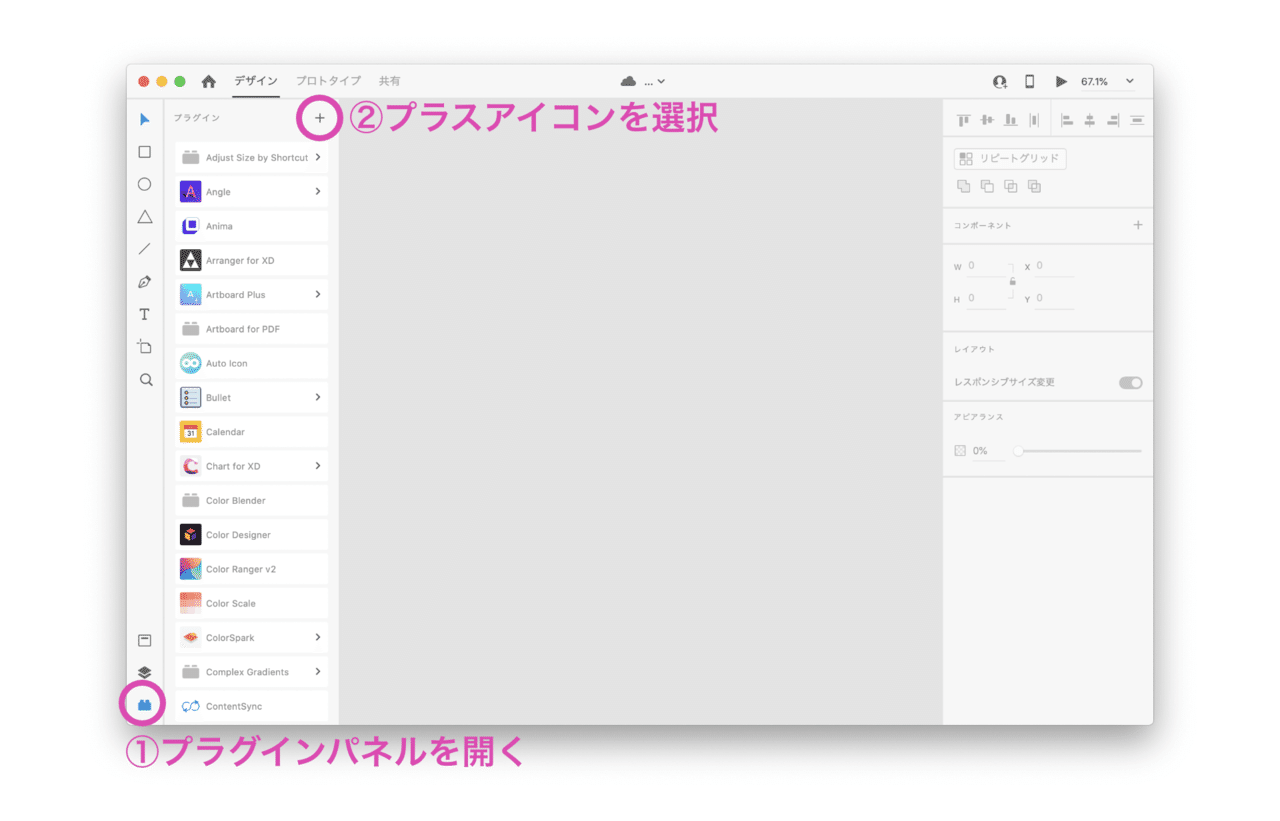Launch the Arranger for XD plugin
This screenshot has height=821, width=1280.
252,260
